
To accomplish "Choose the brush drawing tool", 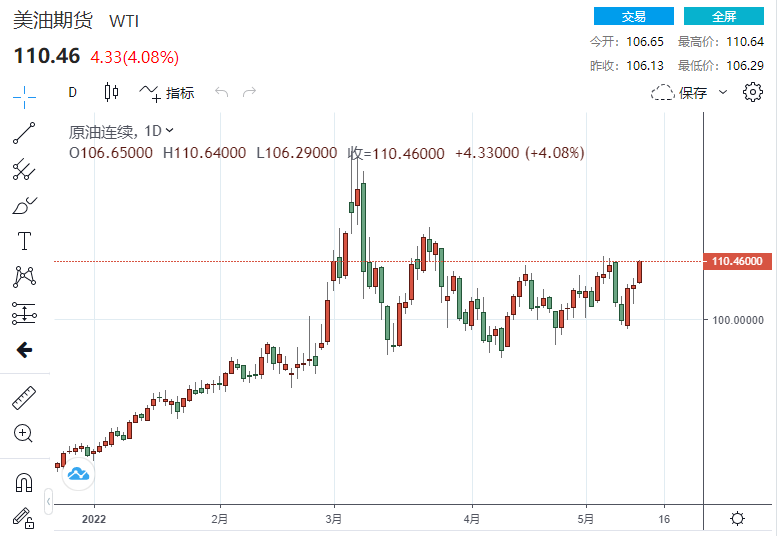I will click(24, 206).
